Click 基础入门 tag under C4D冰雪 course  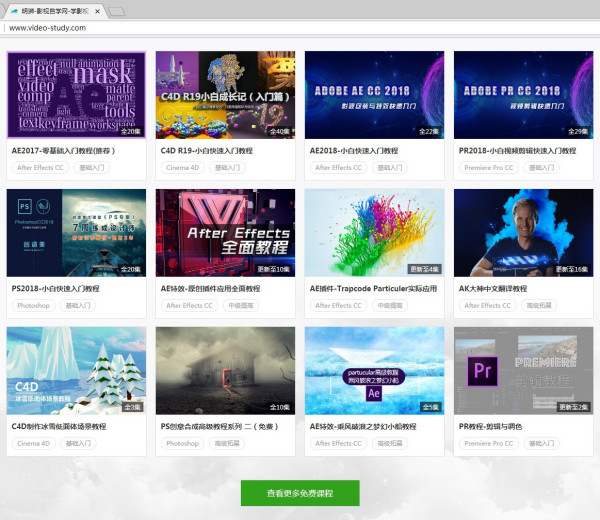tap(78, 443)
